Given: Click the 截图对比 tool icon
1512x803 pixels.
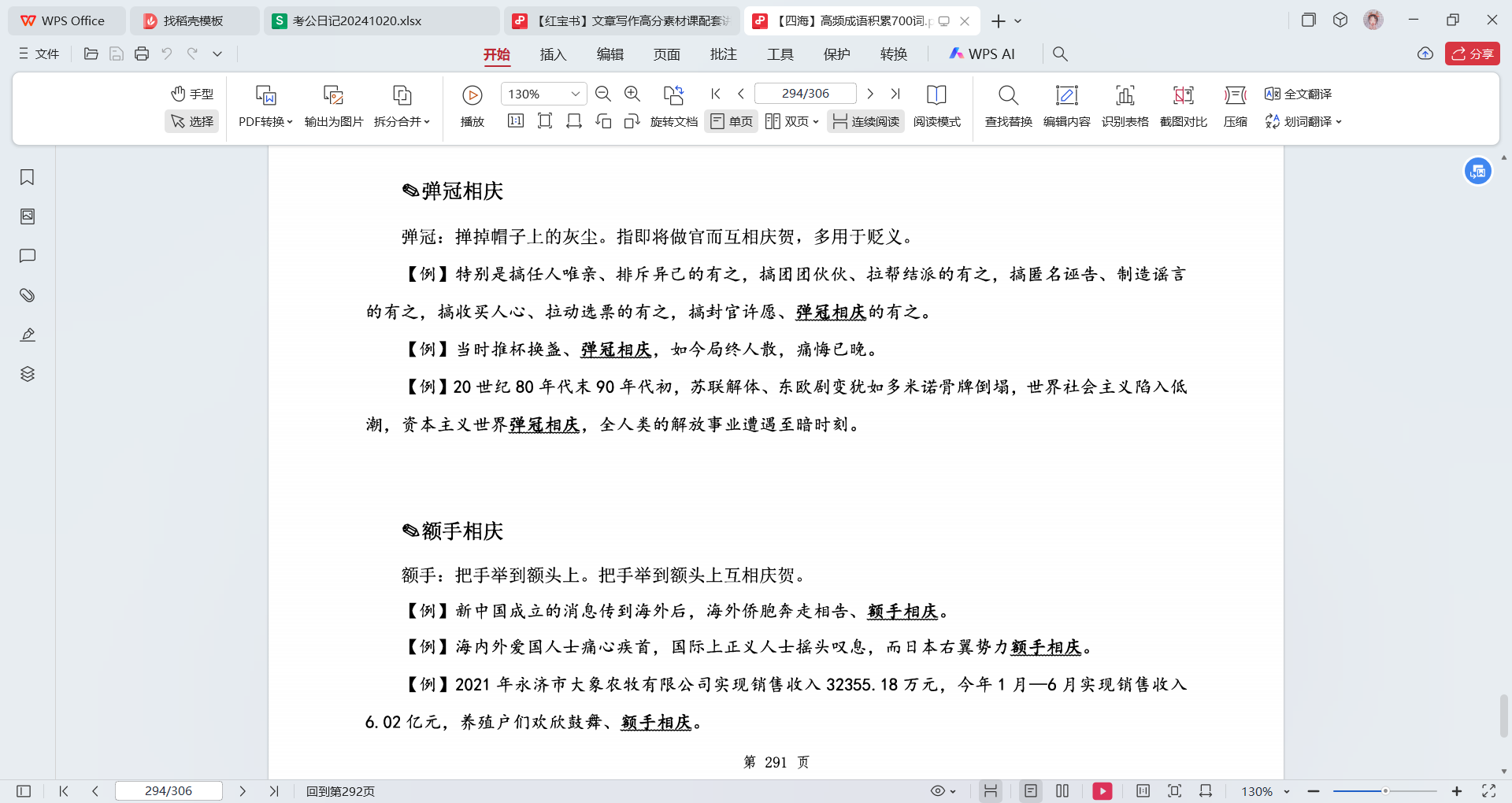Looking at the screenshot, I should (x=1183, y=95).
